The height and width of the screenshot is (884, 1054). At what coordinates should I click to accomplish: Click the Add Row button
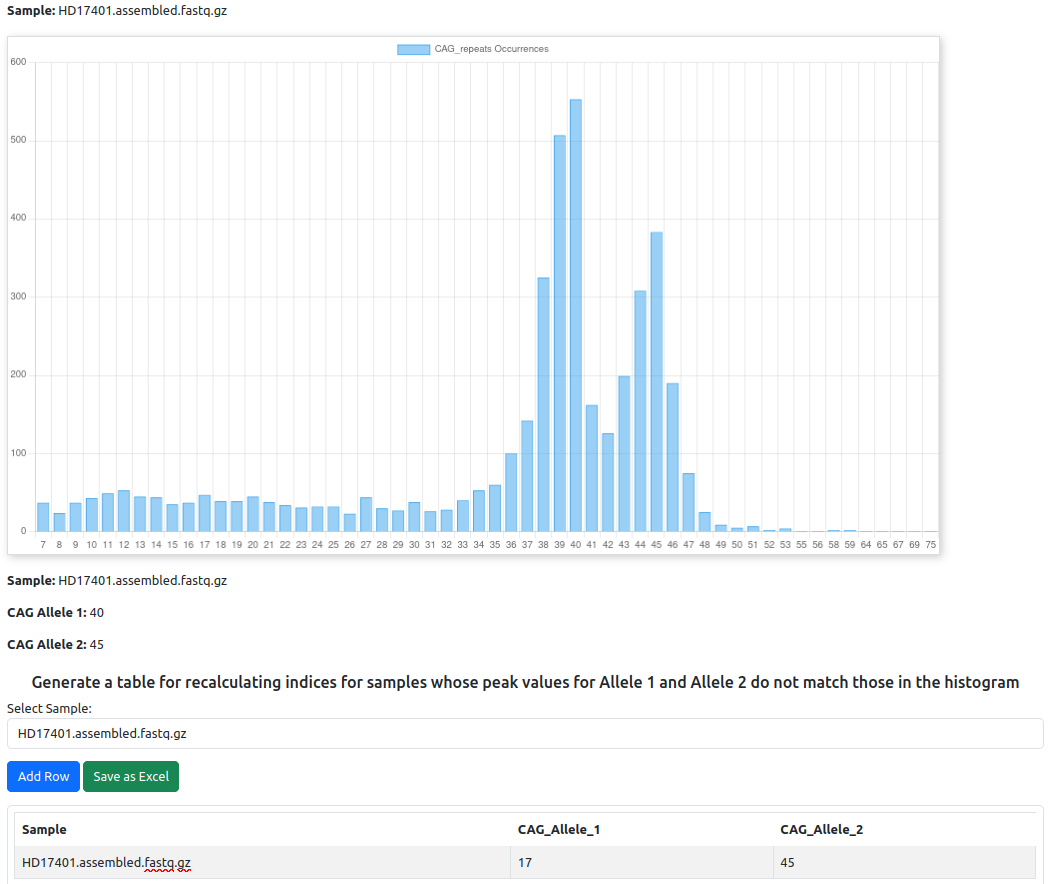(x=44, y=777)
